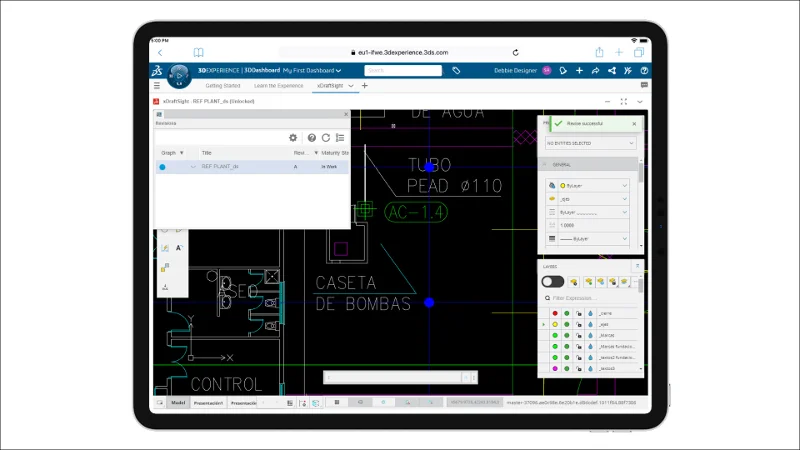The height and width of the screenshot is (450, 800).
Task: Add a new dashboard tab
Action: (x=364, y=86)
